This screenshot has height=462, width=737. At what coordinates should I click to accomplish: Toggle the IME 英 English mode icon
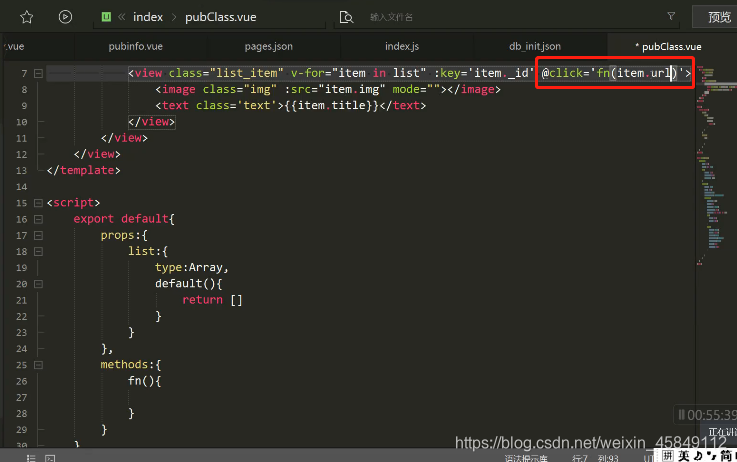(684, 455)
